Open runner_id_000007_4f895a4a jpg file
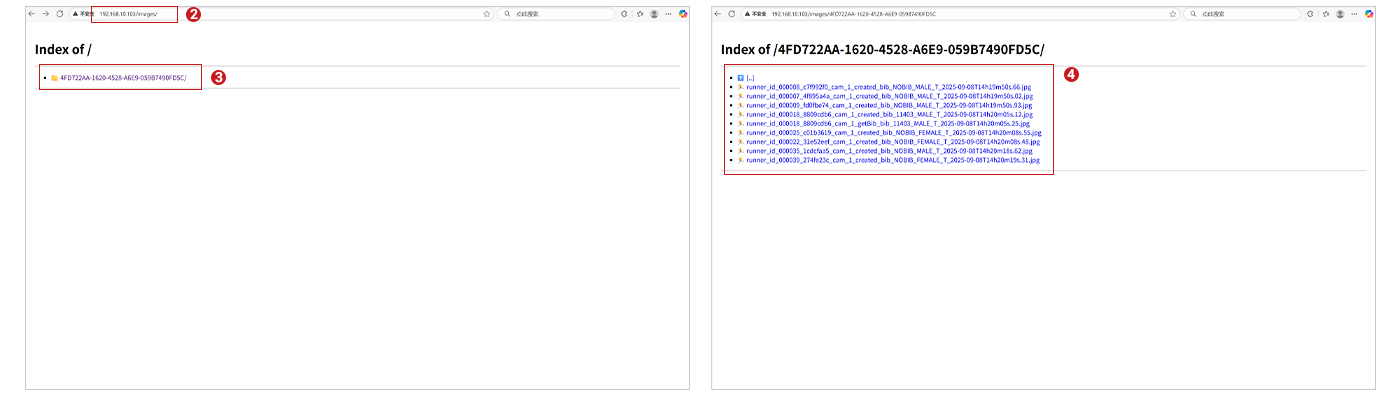Image resolution: width=1400 pixels, height=395 pixels. tap(889, 96)
